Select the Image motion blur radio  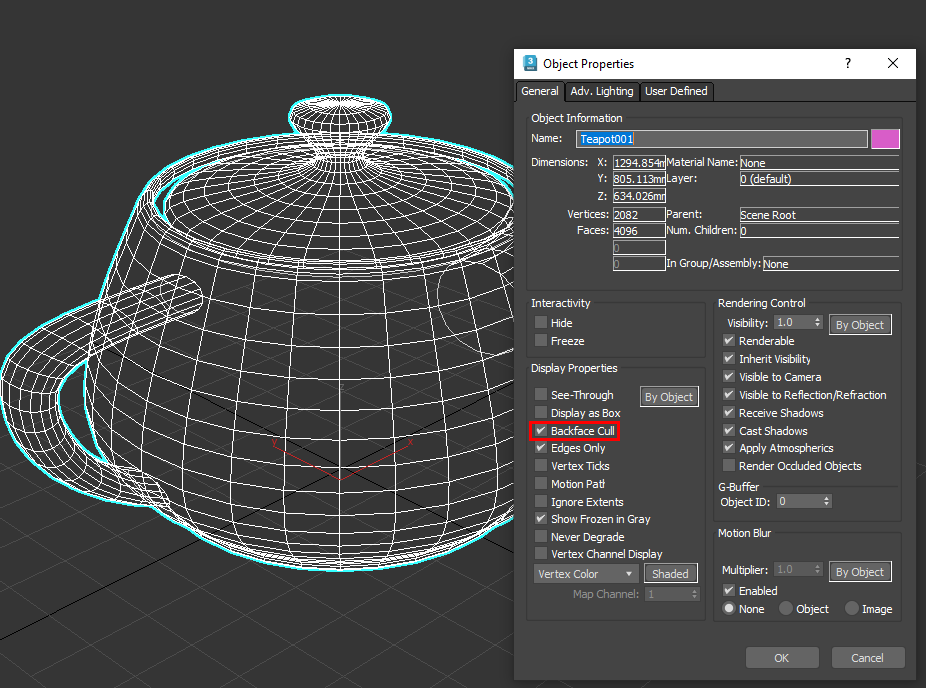[852, 608]
